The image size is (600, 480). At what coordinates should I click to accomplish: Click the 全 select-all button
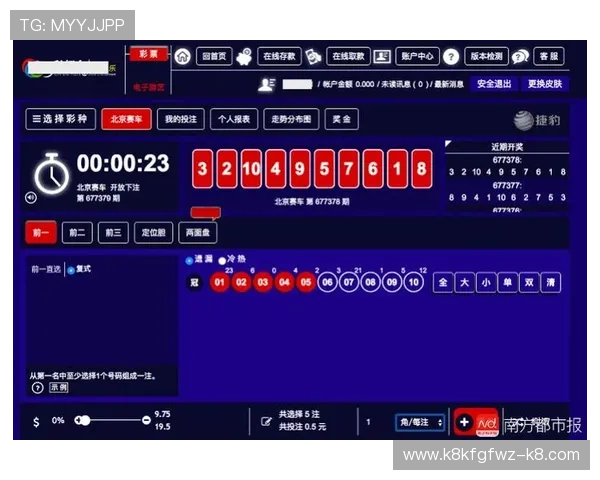tap(443, 283)
